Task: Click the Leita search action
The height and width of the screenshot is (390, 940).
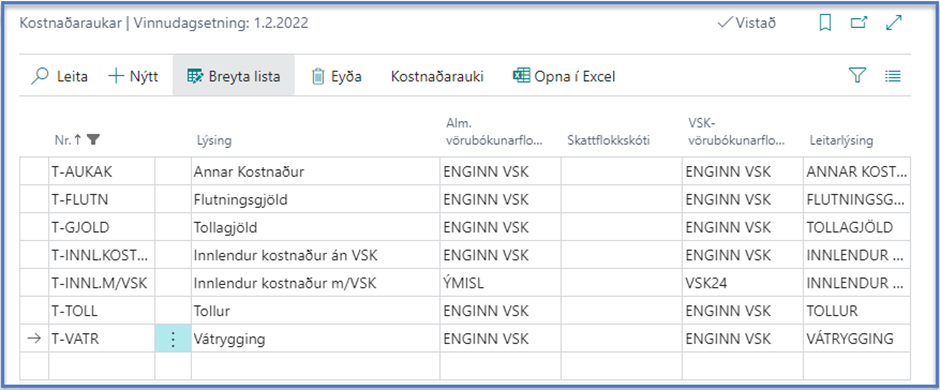Action: [x=59, y=77]
